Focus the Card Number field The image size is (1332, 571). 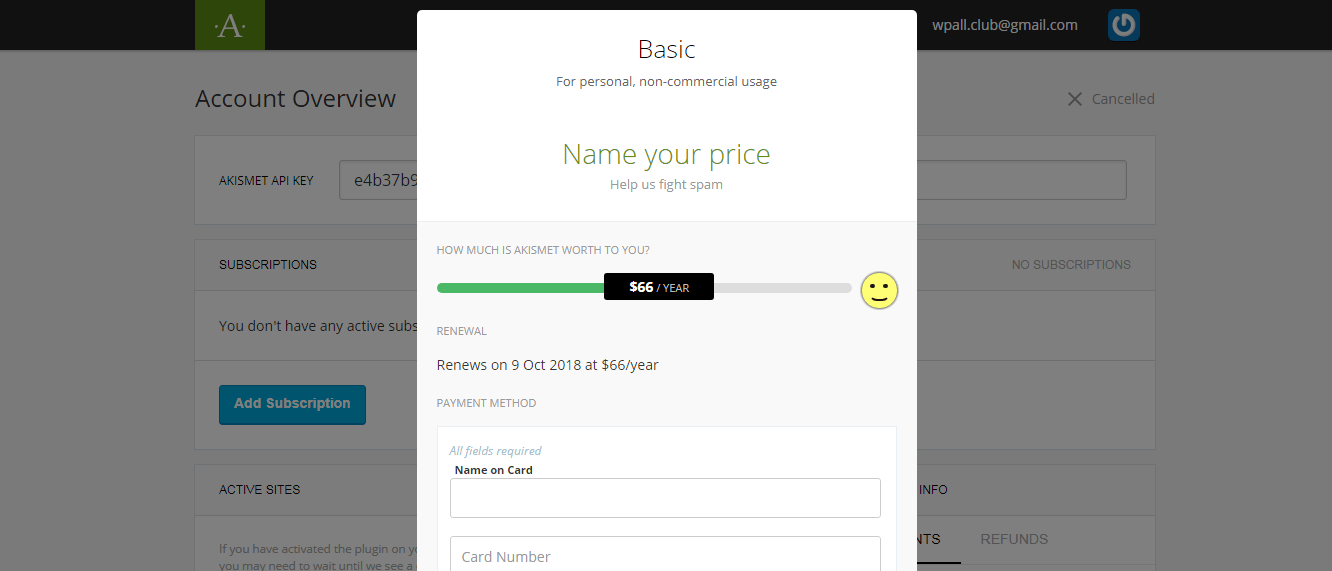click(665, 556)
